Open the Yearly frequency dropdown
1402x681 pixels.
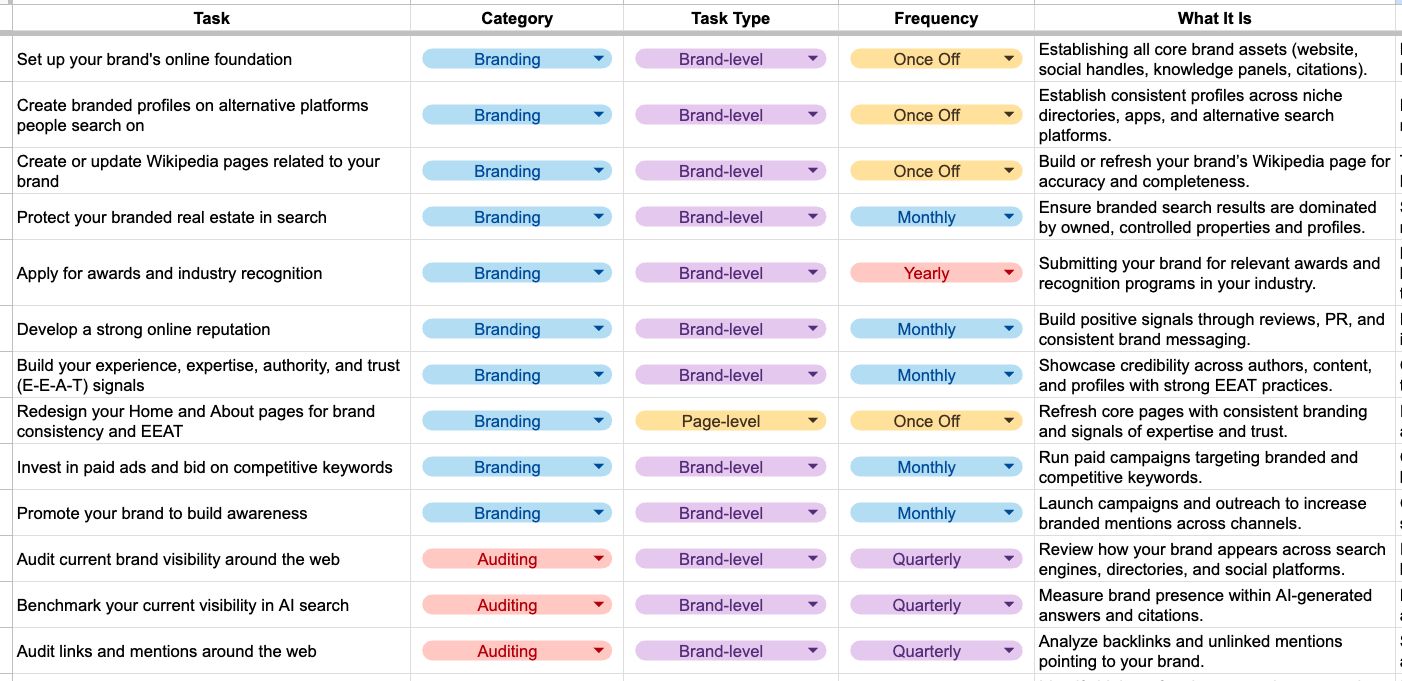pyautogui.click(x=1009, y=273)
